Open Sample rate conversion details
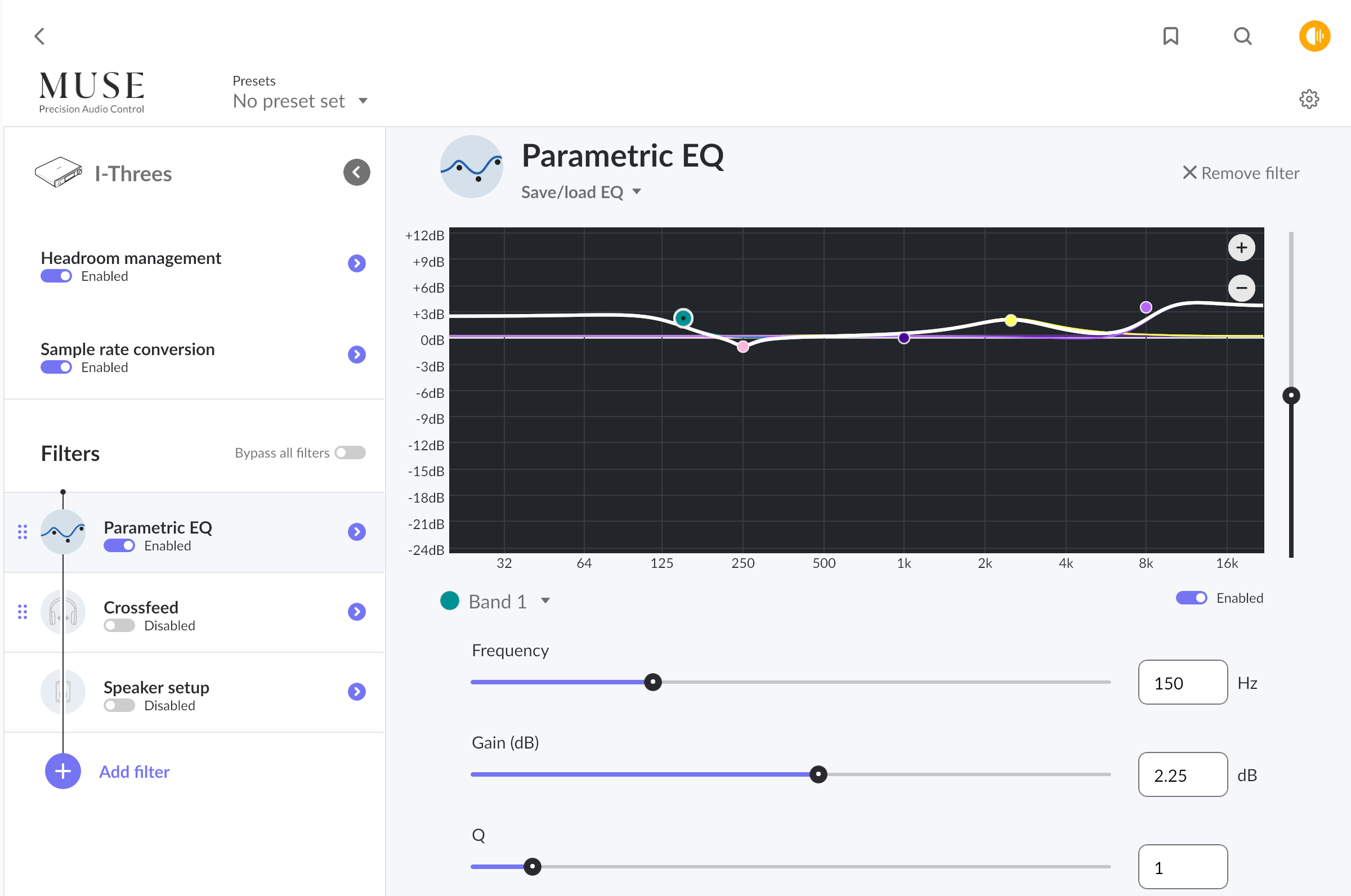The image size is (1351, 896). (357, 355)
